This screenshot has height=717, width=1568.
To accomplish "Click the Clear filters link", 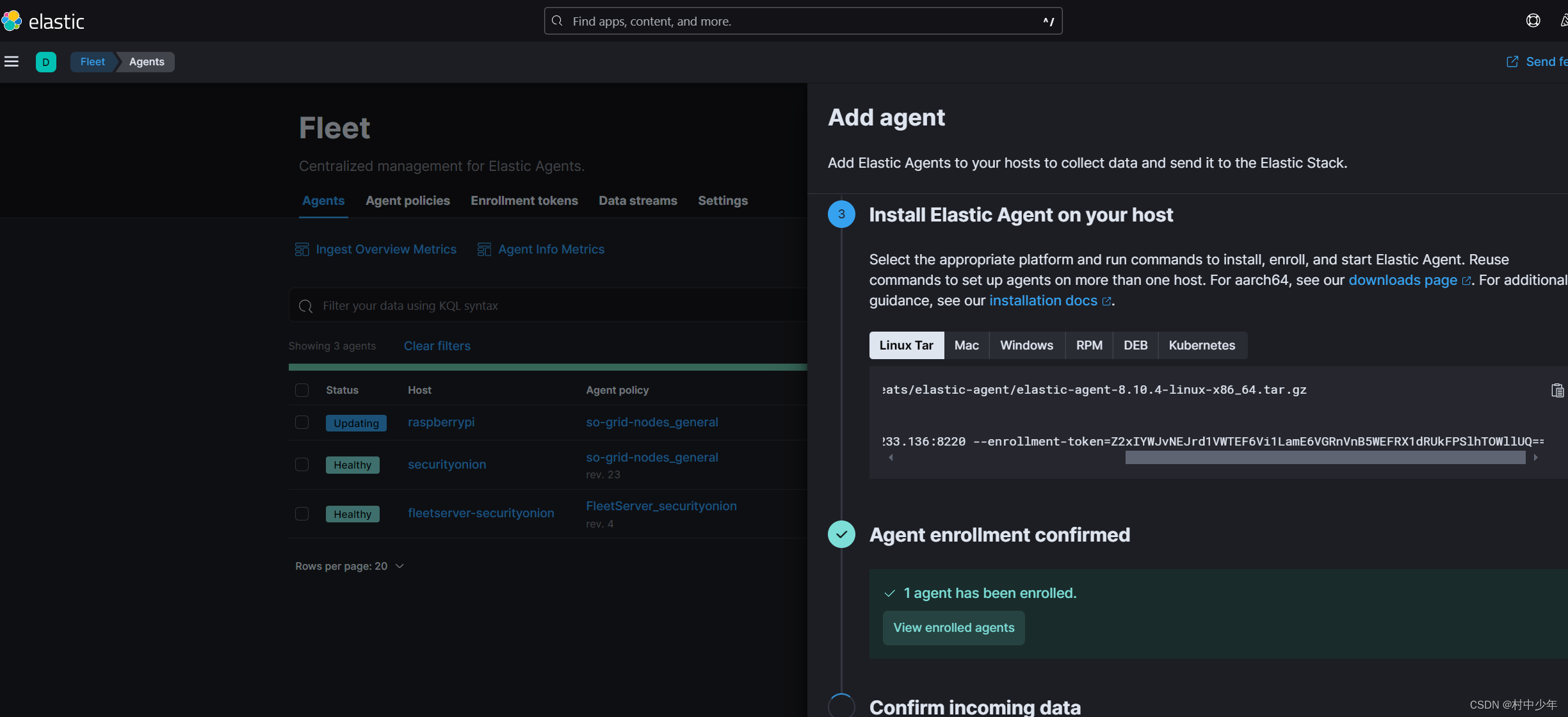I will (x=437, y=346).
